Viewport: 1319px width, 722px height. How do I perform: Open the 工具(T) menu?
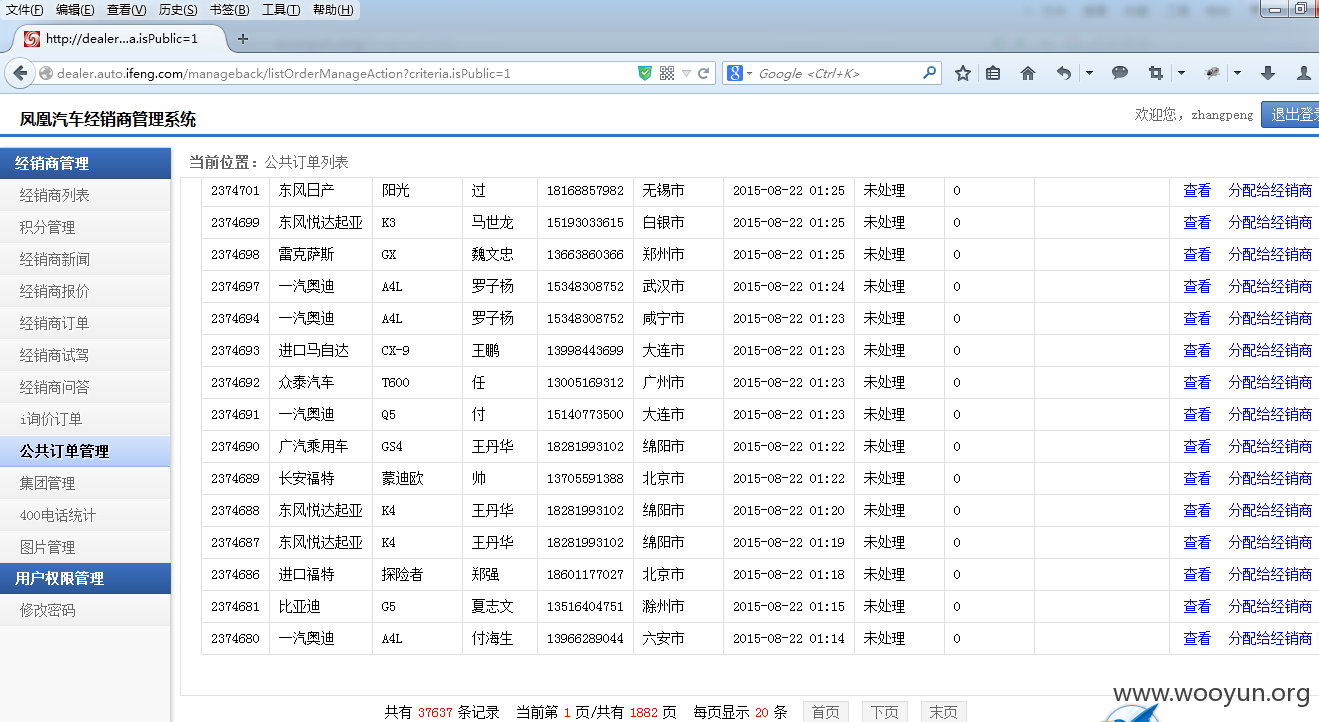point(280,10)
